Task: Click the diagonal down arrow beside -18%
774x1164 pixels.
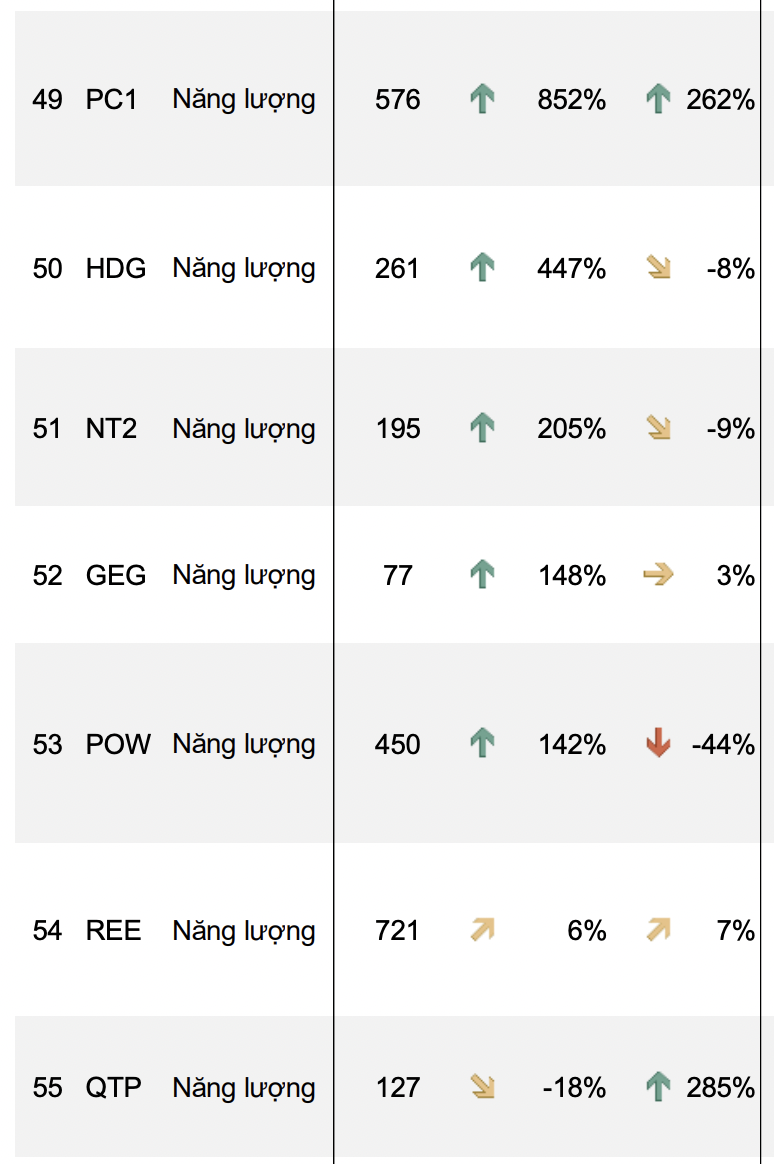Action: (x=483, y=1087)
